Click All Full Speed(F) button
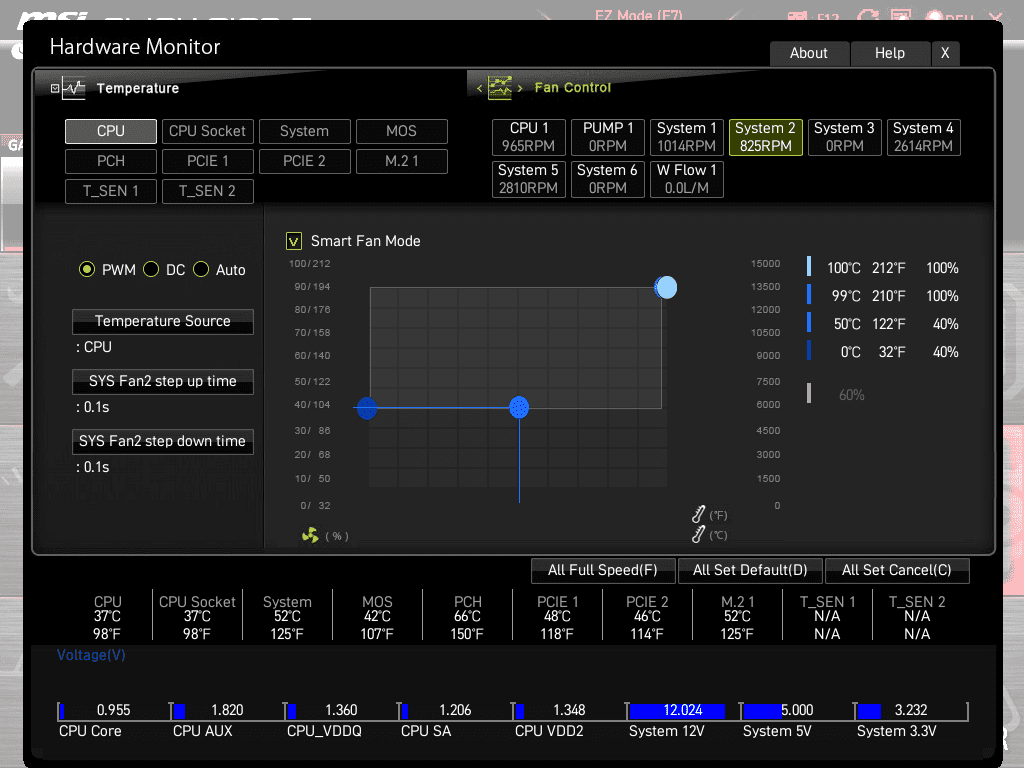The height and width of the screenshot is (768, 1024). point(603,570)
